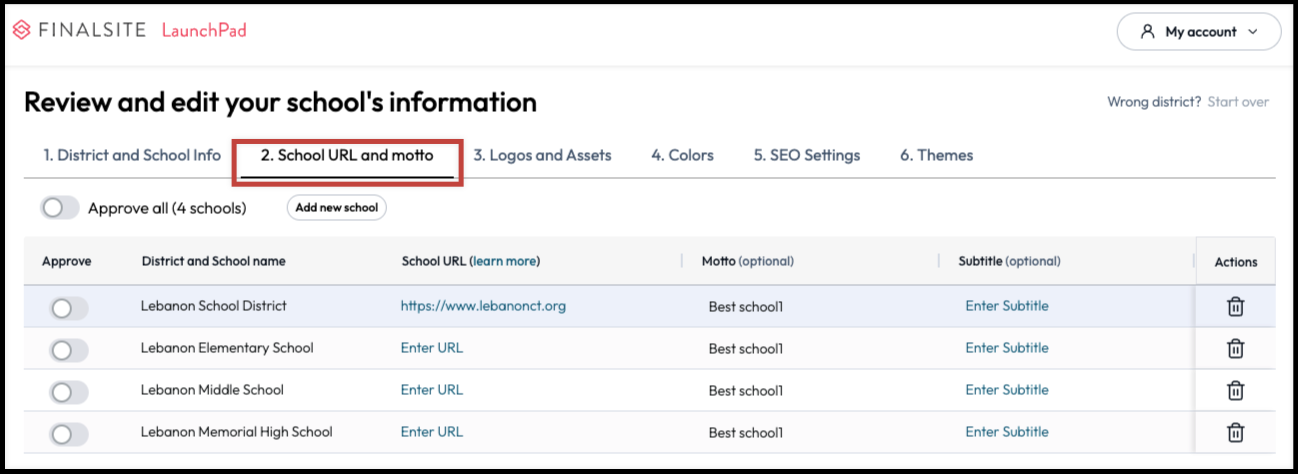Approve Lebanon School District toggle
The height and width of the screenshot is (474, 1298).
[69, 309]
